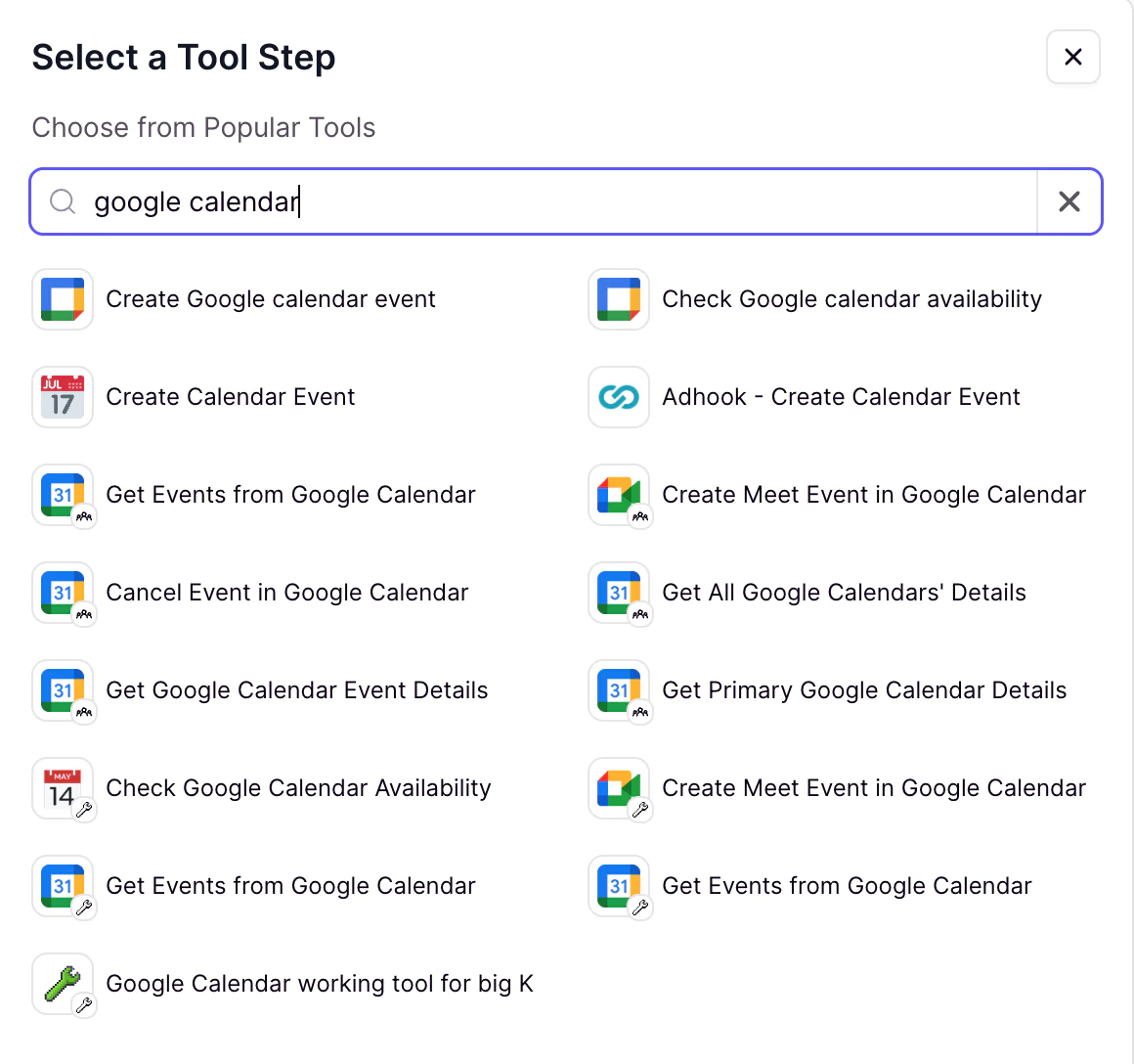Click inside the google calendar search input
This screenshot has width=1134, height=1064.
pos(489,201)
